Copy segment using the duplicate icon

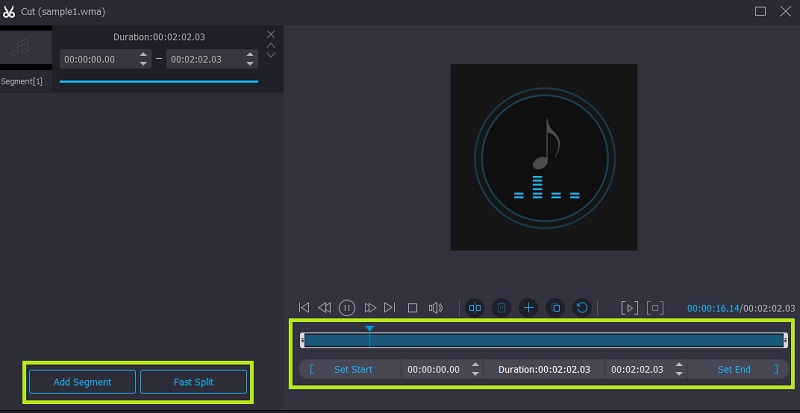555,308
